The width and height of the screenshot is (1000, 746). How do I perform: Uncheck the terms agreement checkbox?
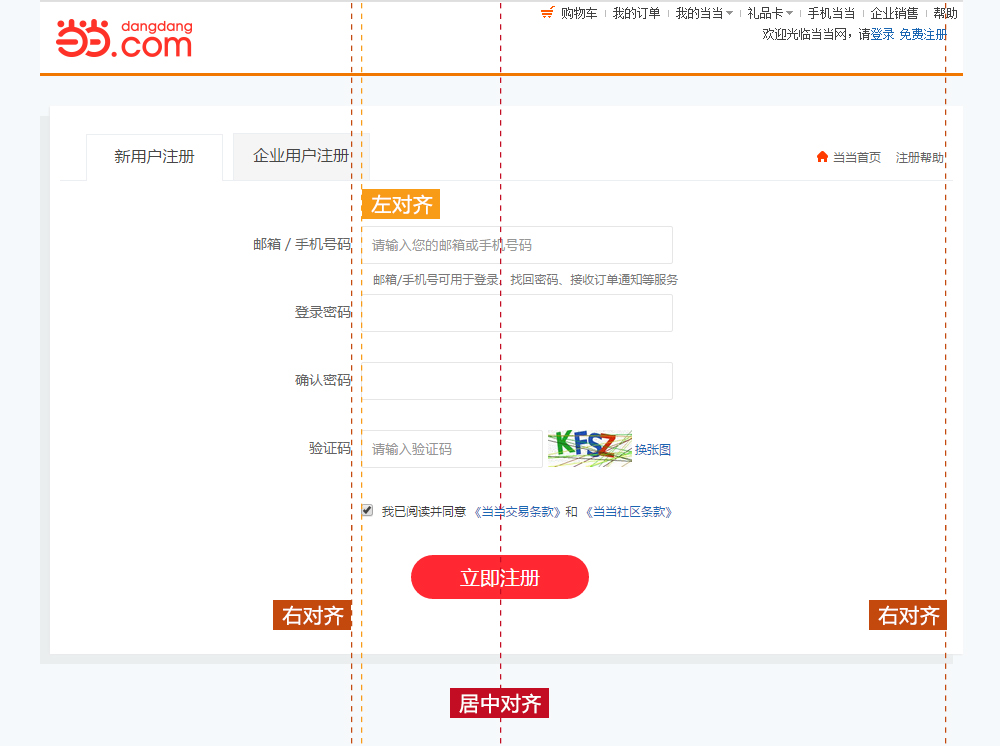[x=368, y=510]
